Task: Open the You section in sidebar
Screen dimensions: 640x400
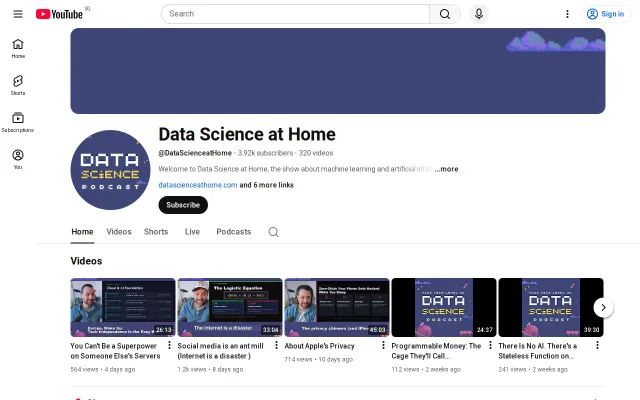Action: 18,159
